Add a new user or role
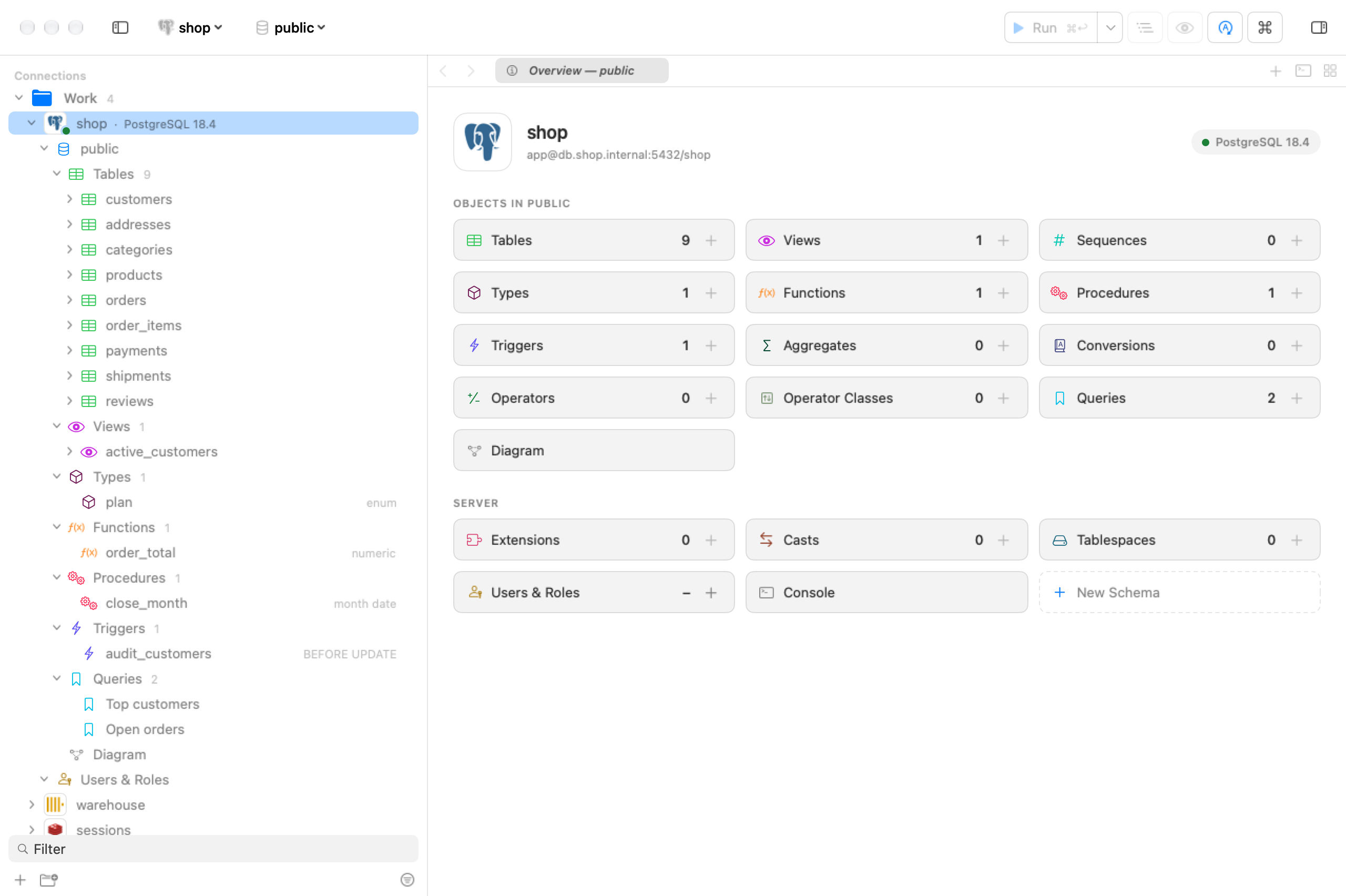Viewport: 1346px width, 896px height. pos(711,593)
